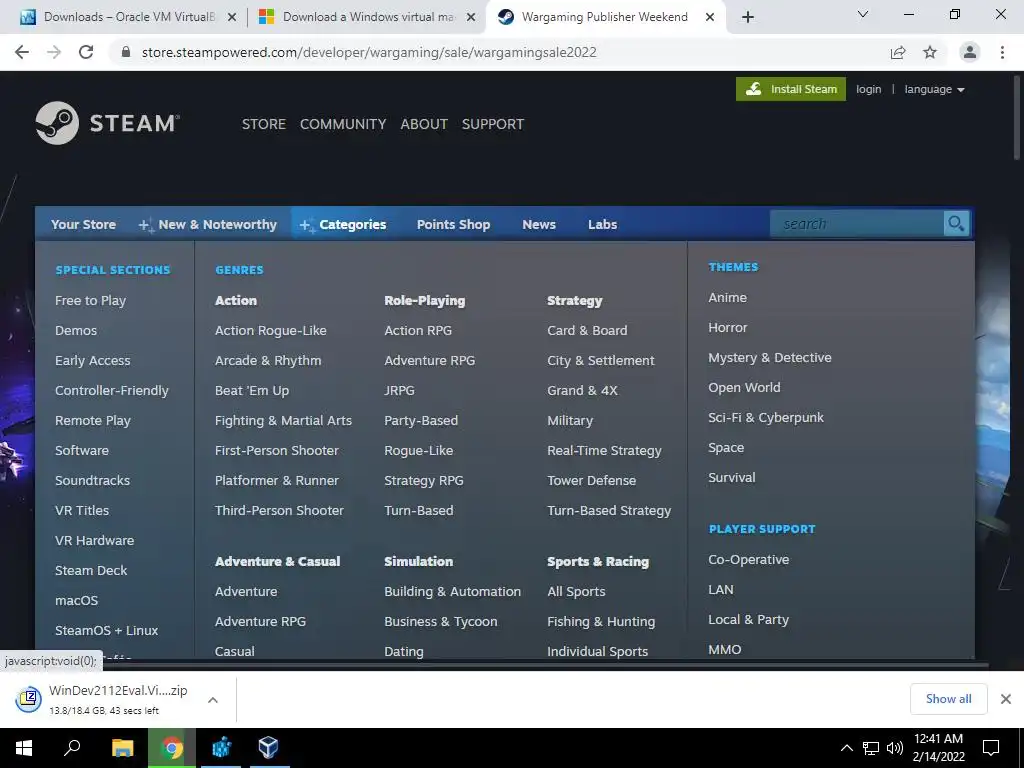Viewport: 1024px width, 768px height.
Task: Click the Steam store search field
Action: [x=857, y=224]
